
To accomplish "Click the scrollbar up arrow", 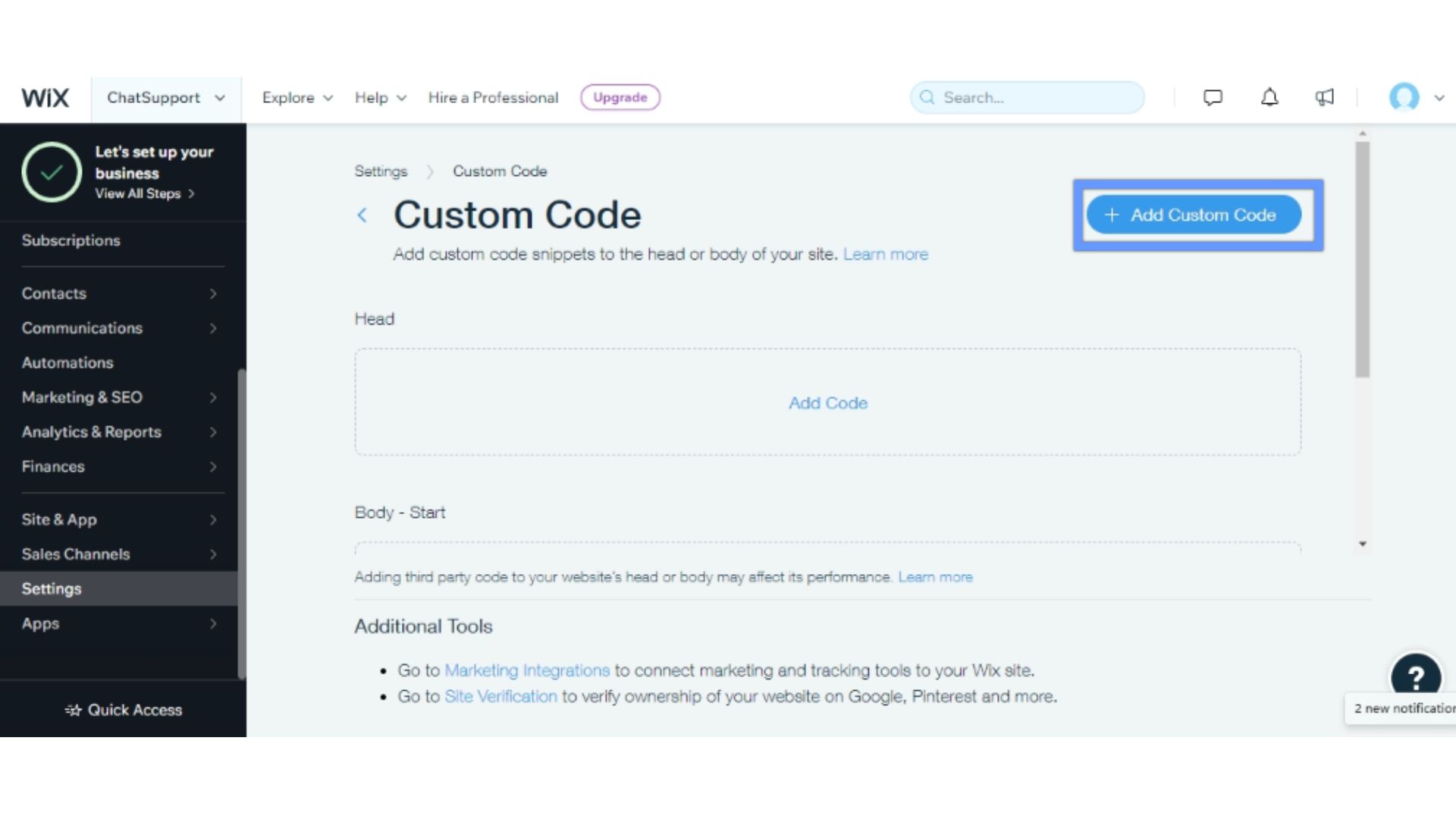I will pyautogui.click(x=1362, y=133).
